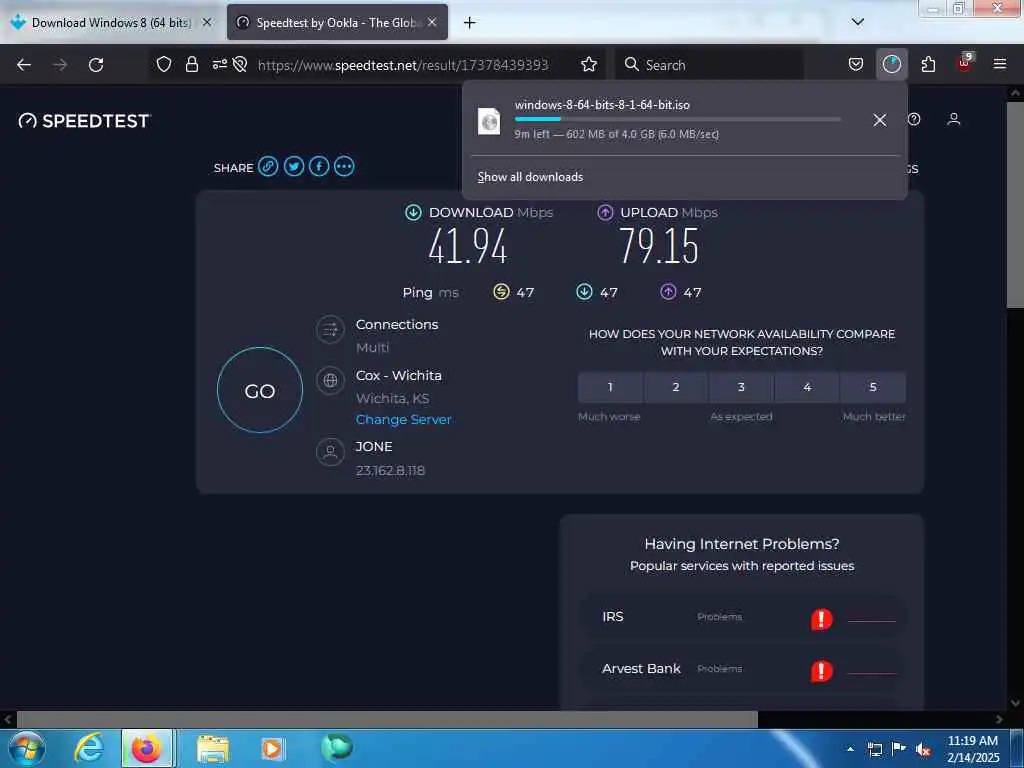
Task: Close the Download Windows 8 tab
Action: click(207, 22)
